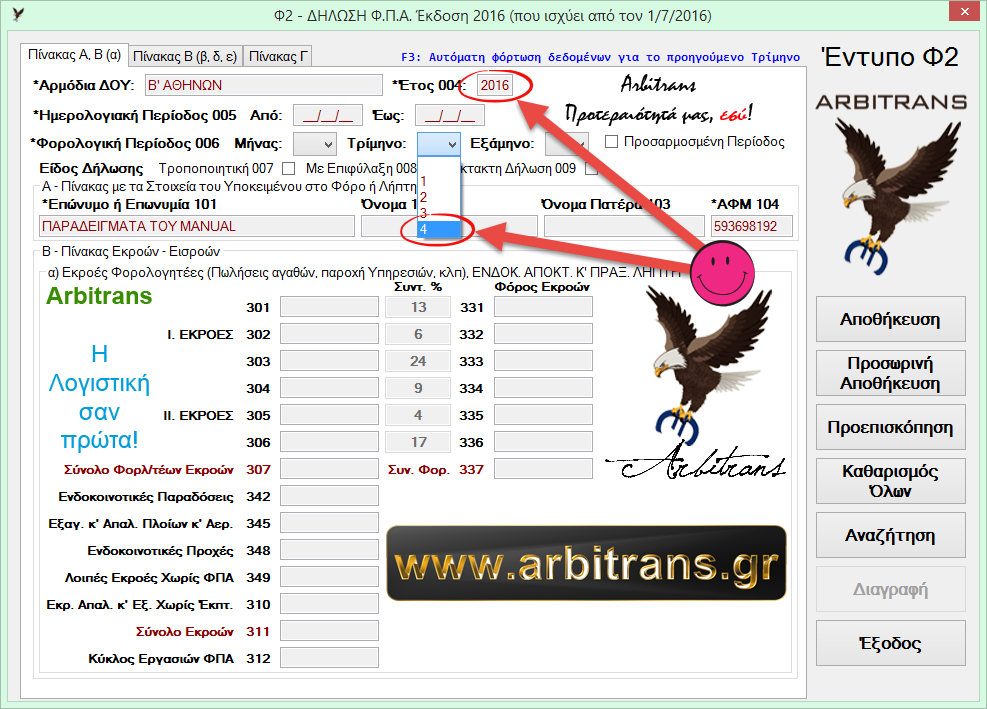Click the 306 outflows input field
Screen dimensions: 987x709
pyautogui.click(x=329, y=442)
